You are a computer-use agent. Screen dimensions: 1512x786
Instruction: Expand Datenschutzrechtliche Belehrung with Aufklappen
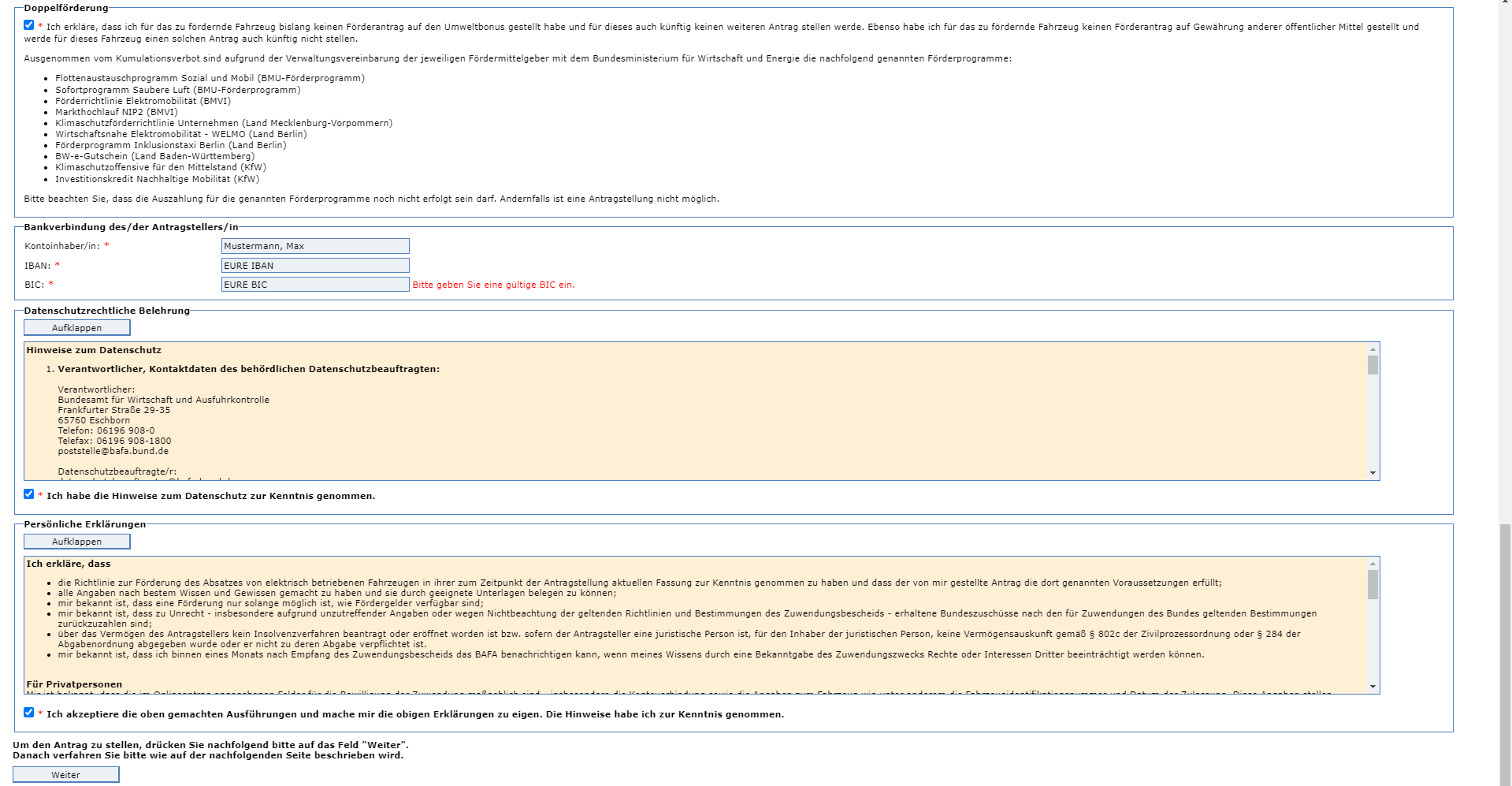[x=77, y=328]
